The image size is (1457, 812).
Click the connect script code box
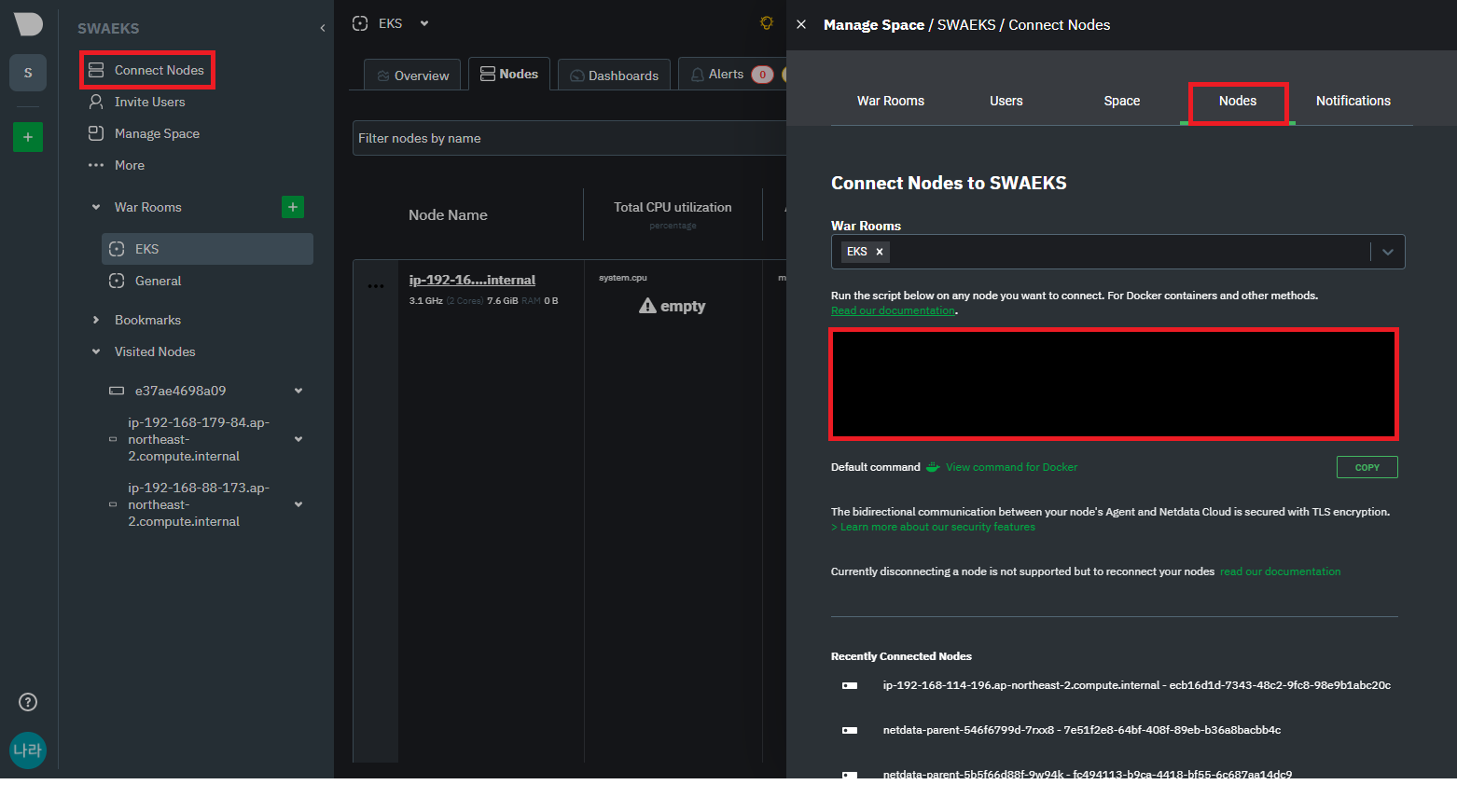(x=1114, y=383)
